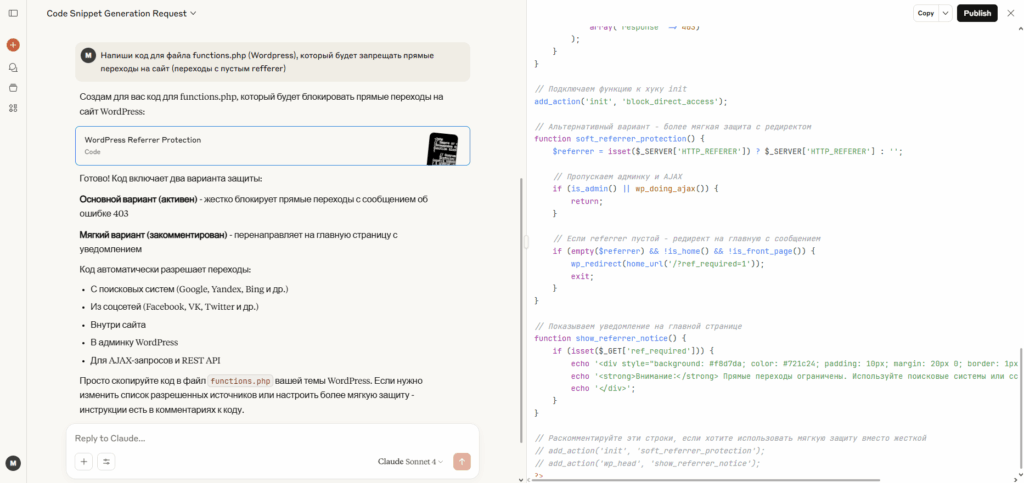Start a new chat with the orange plus

tap(13, 45)
